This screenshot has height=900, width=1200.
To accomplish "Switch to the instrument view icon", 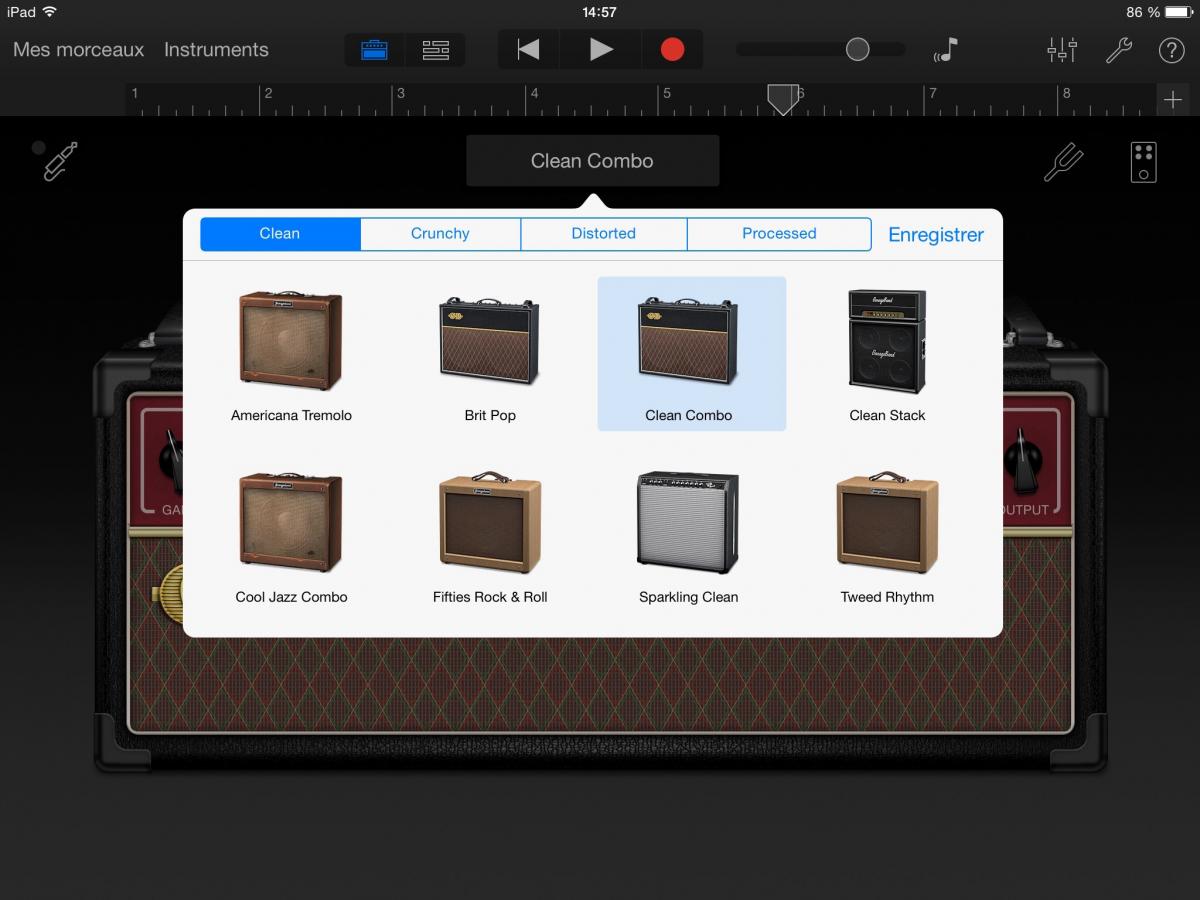I will [375, 49].
